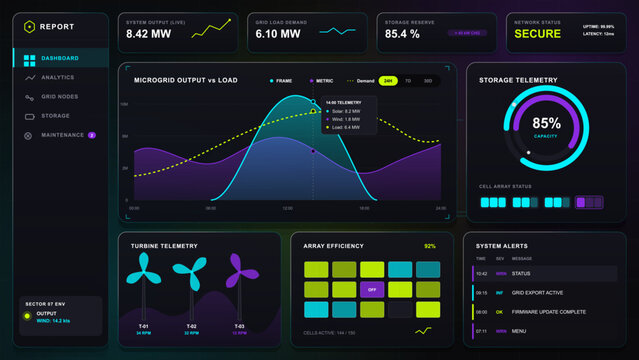Click the first cyan cell array group
Viewport: 639px width, 360px height.
(493, 202)
